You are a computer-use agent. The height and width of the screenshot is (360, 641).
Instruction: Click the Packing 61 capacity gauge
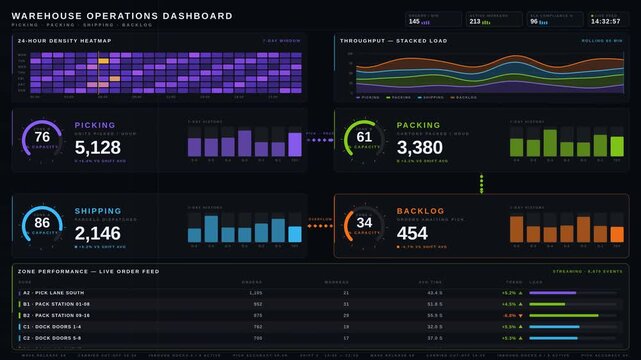point(364,140)
